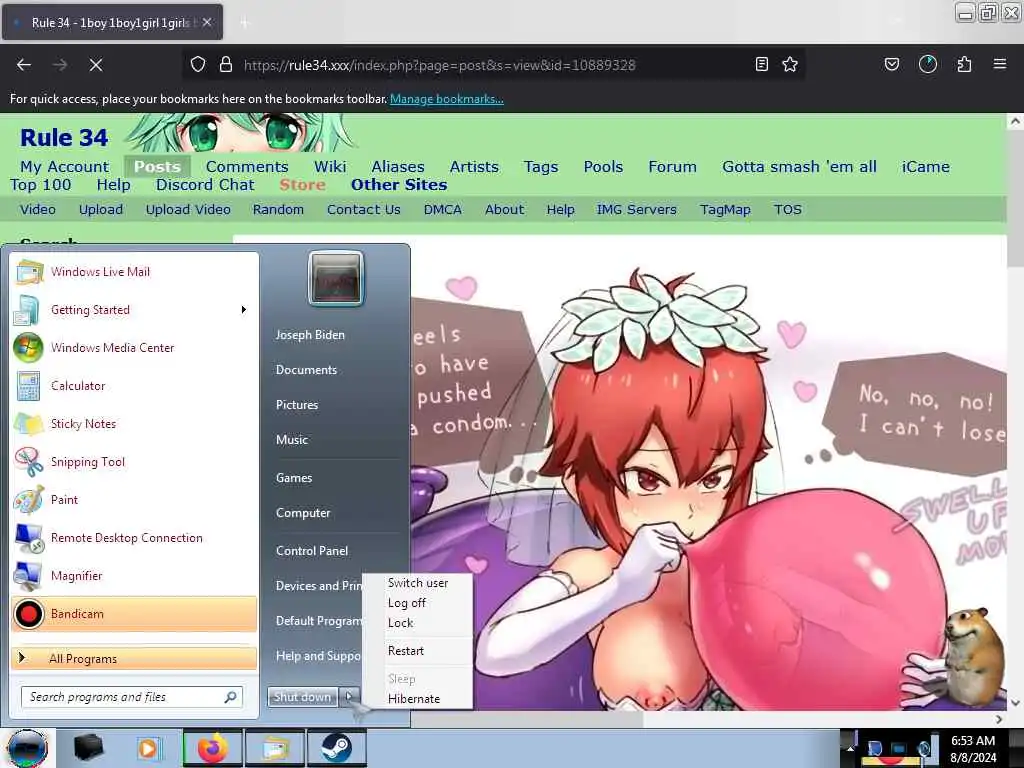The width and height of the screenshot is (1024, 768).
Task: Launch Windows Live Mail from Start menu
Action: [134, 272]
